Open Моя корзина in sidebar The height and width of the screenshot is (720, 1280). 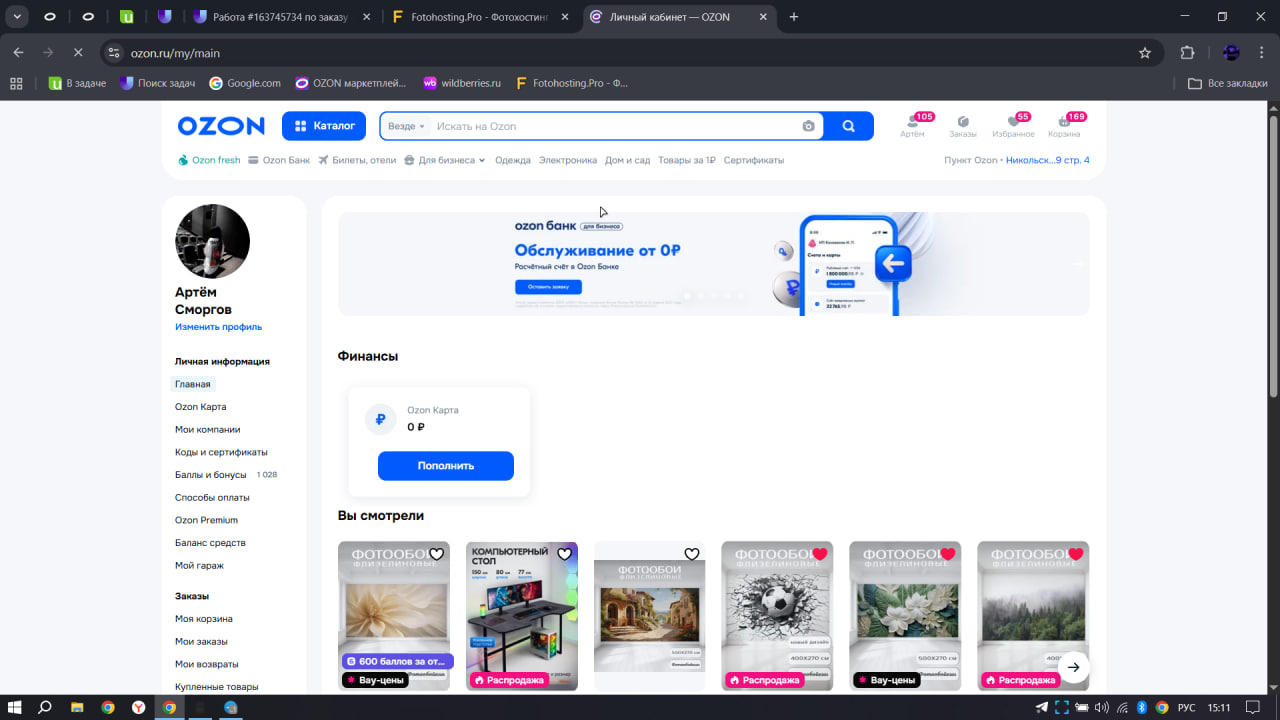(x=204, y=619)
